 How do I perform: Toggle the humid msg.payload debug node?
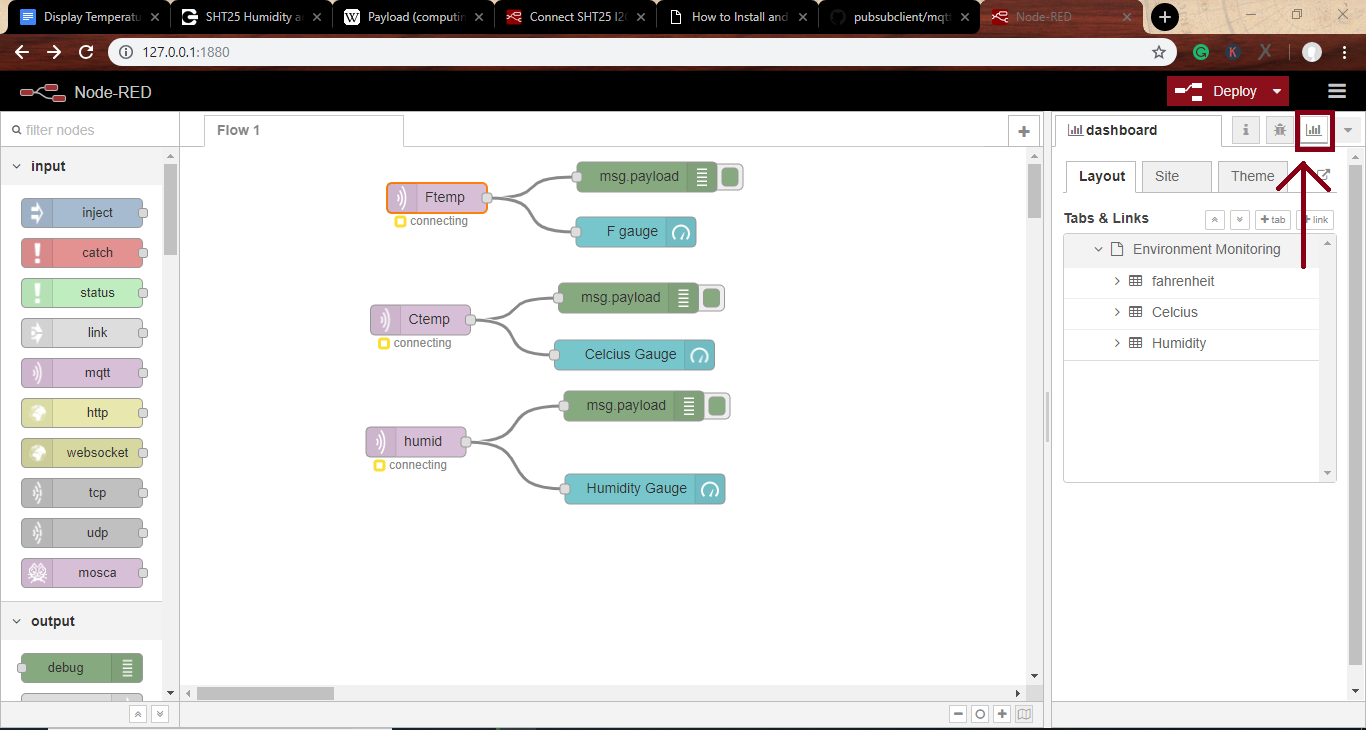pyautogui.click(x=717, y=405)
